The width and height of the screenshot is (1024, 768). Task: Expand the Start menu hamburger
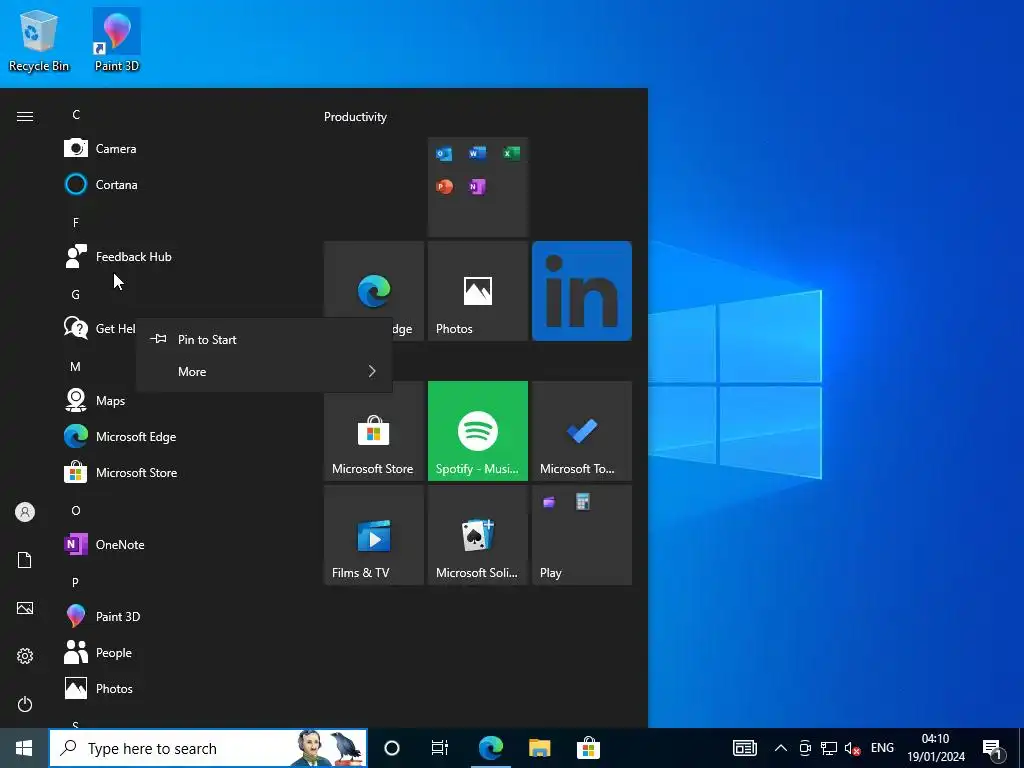coord(25,116)
